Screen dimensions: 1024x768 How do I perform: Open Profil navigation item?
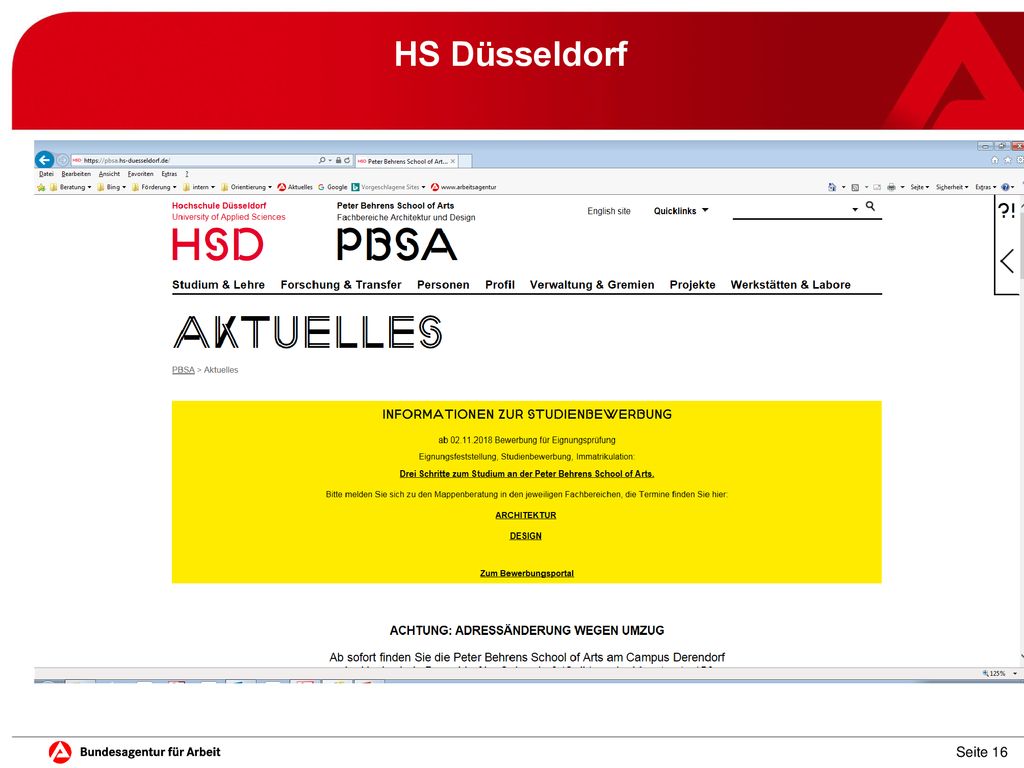click(x=500, y=285)
